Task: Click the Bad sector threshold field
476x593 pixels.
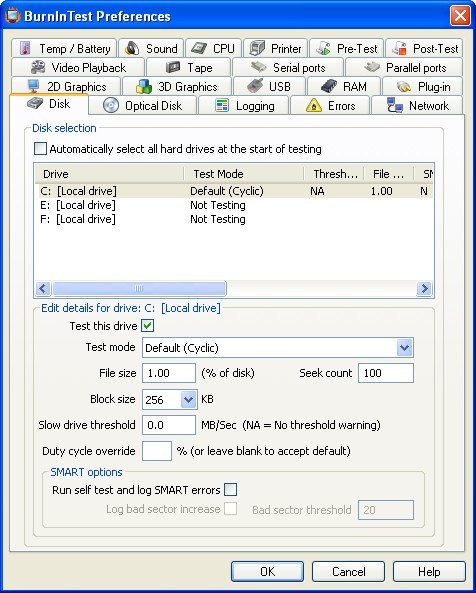Action: [x=386, y=510]
